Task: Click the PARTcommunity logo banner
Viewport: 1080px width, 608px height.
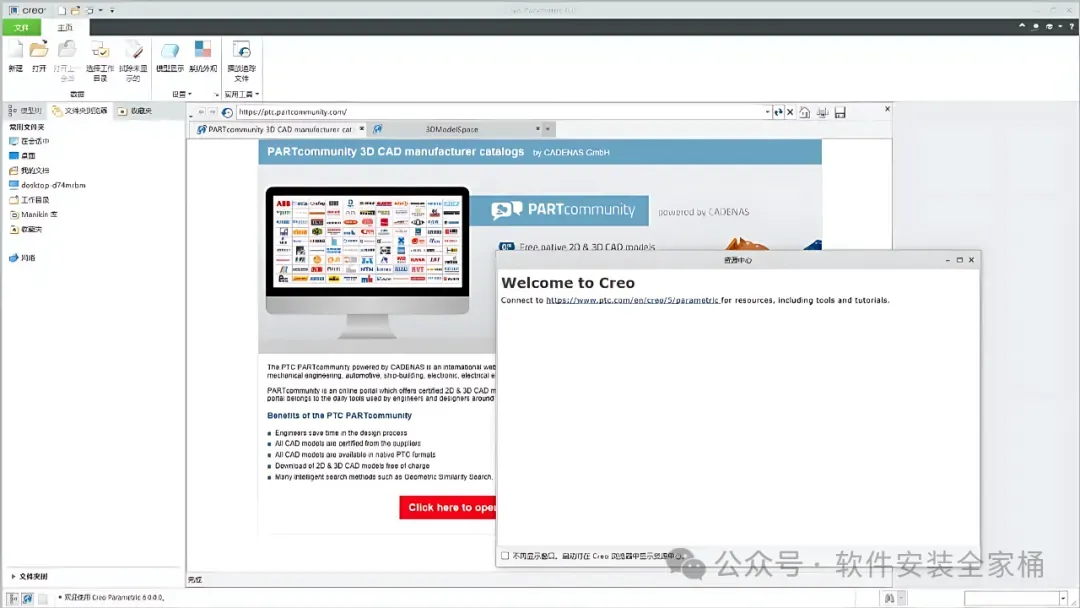Action: [x=559, y=210]
